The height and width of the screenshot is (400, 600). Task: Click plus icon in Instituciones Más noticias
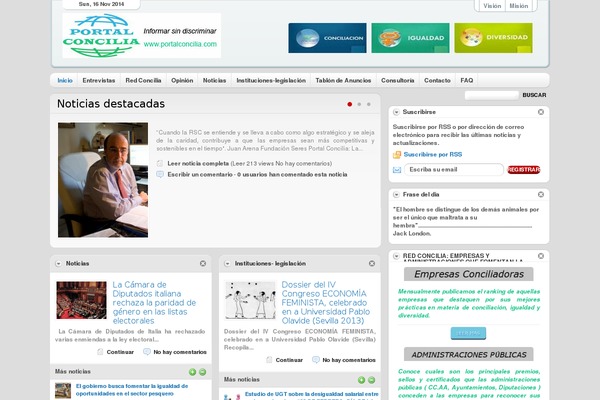point(361,380)
